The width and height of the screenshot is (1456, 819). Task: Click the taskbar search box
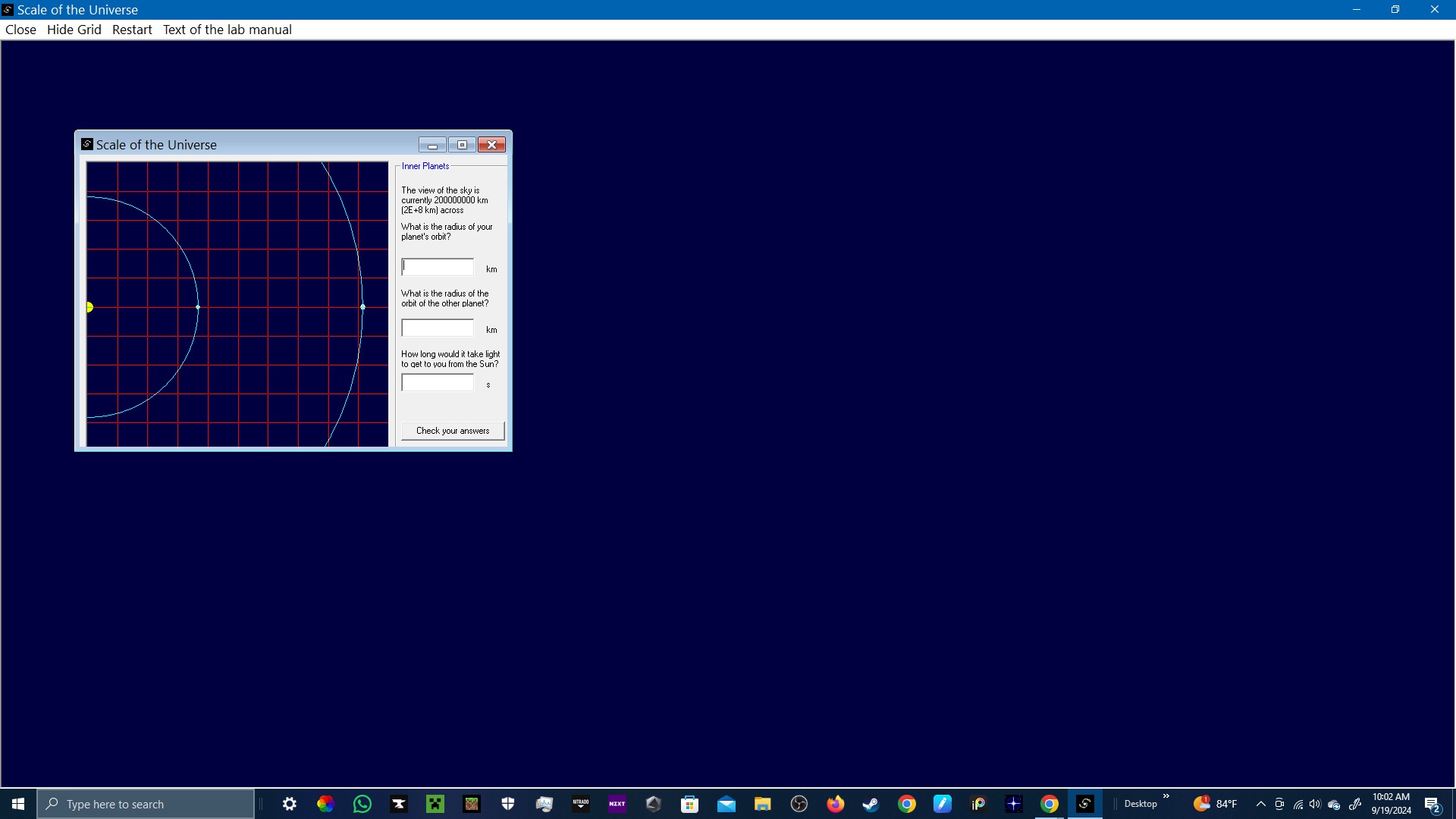(146, 804)
